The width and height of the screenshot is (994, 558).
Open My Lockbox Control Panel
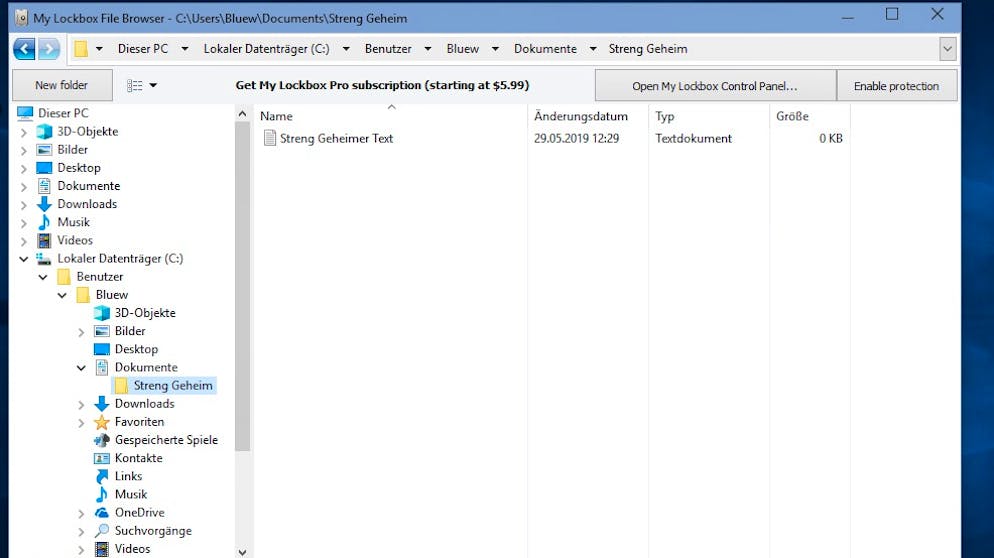click(x=715, y=86)
